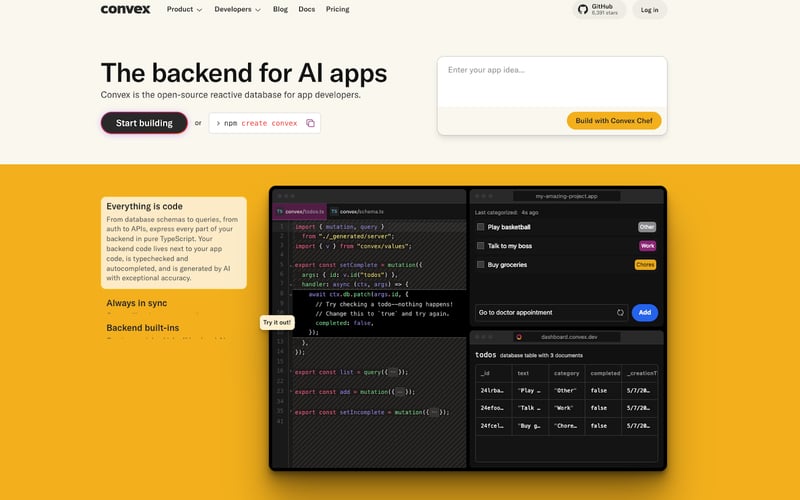Open the Docs page
Image resolution: width=800 pixels, height=500 pixels.
click(x=307, y=9)
